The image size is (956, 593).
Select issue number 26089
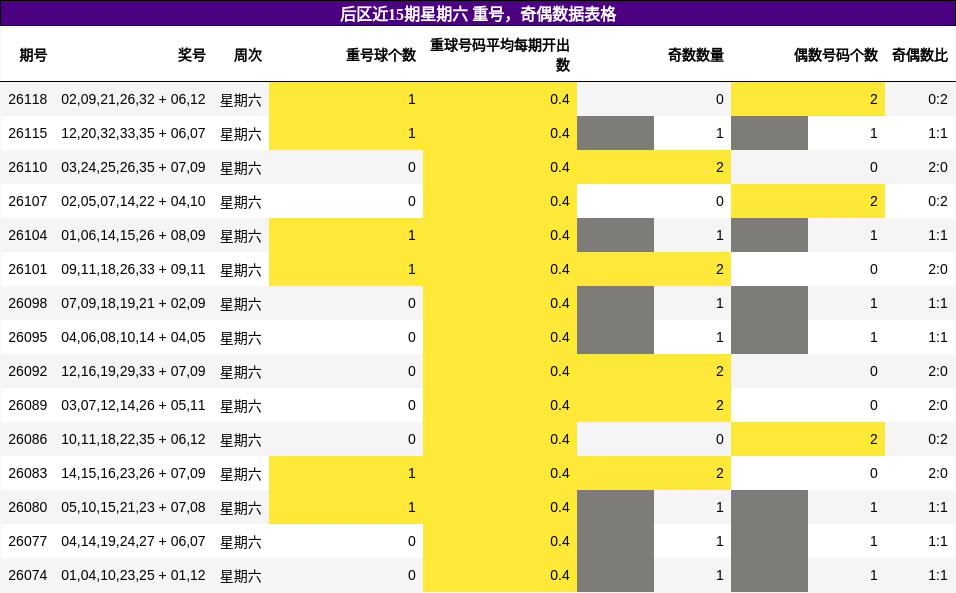pyautogui.click(x=27, y=405)
